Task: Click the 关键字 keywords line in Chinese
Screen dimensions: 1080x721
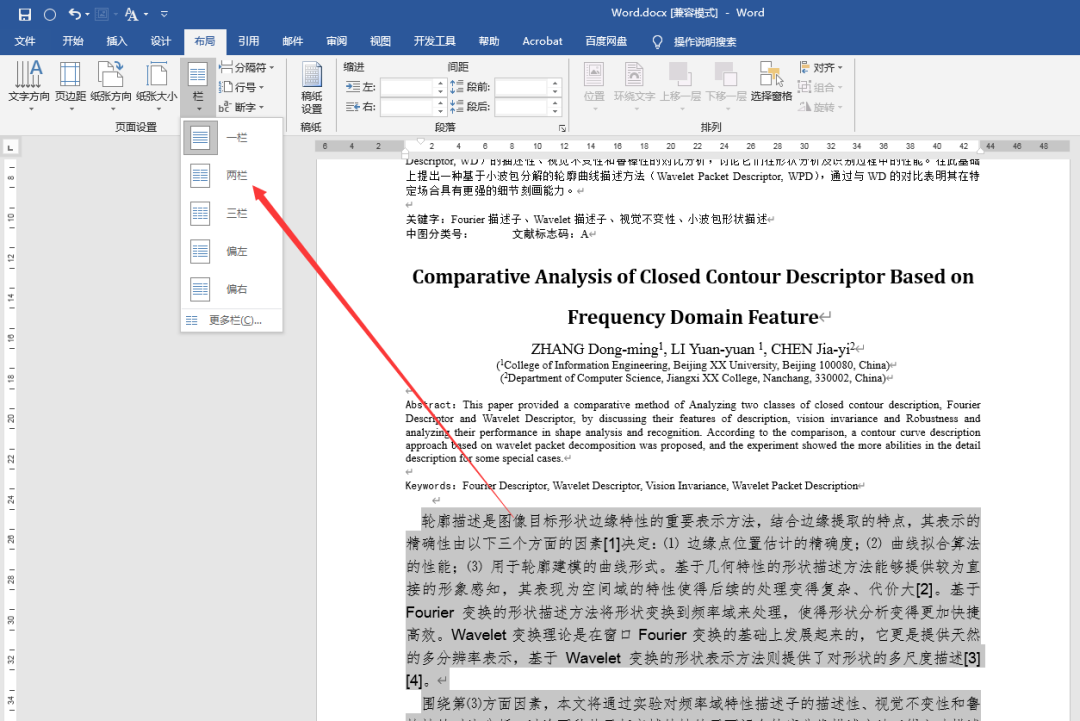Action: coord(586,220)
